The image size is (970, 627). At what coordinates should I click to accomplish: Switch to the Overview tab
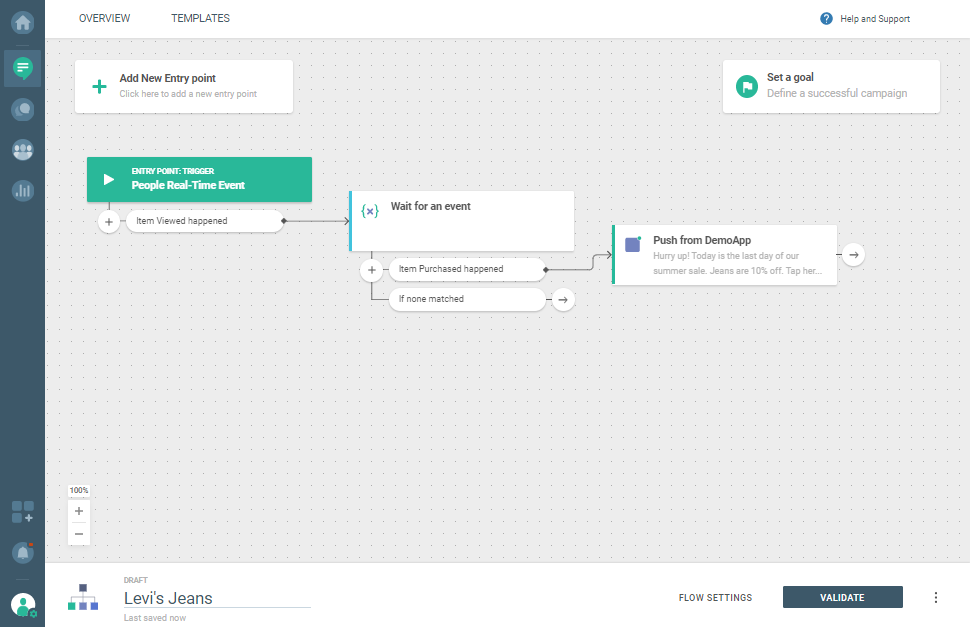click(105, 18)
